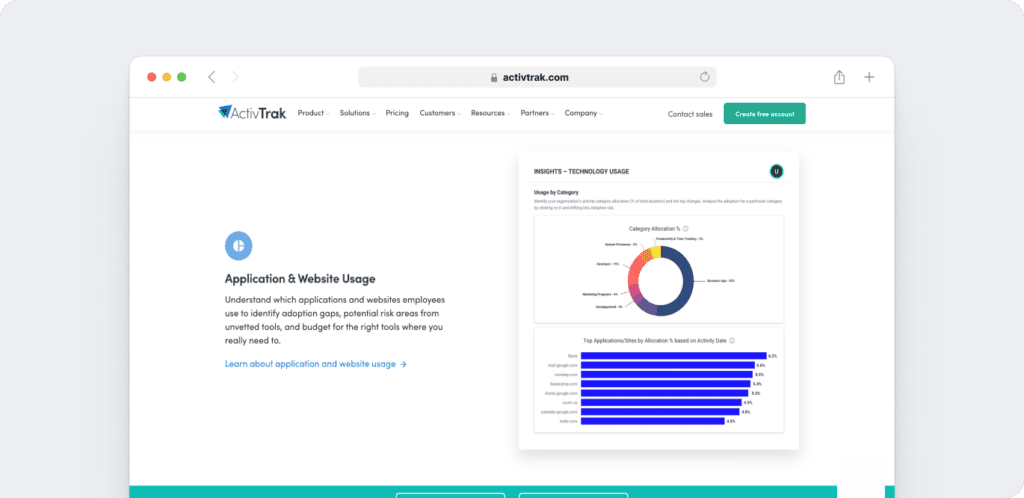Expand the Partners nav dropdown

coord(537,113)
